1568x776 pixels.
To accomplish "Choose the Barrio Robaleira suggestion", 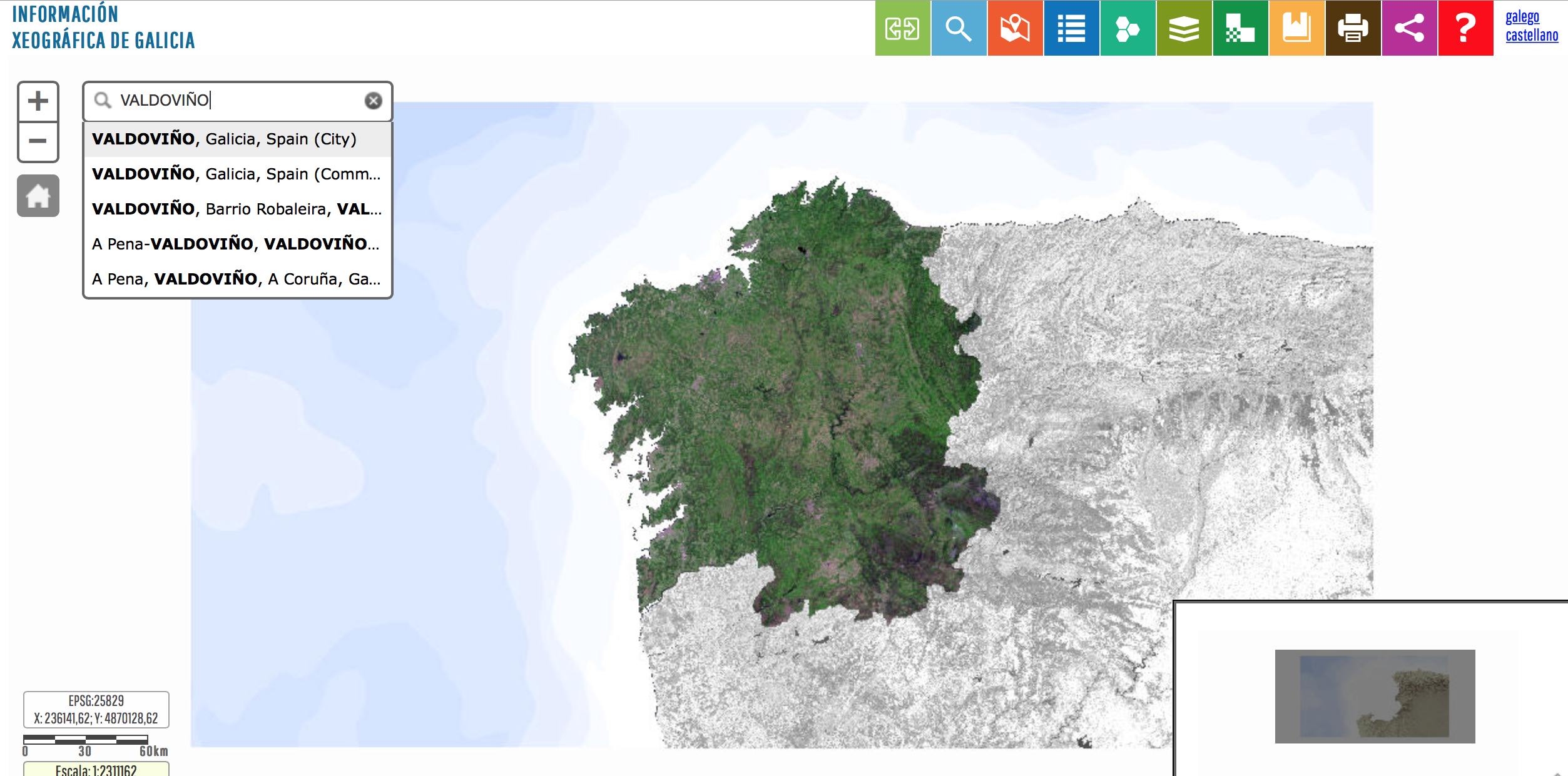I will [x=237, y=209].
